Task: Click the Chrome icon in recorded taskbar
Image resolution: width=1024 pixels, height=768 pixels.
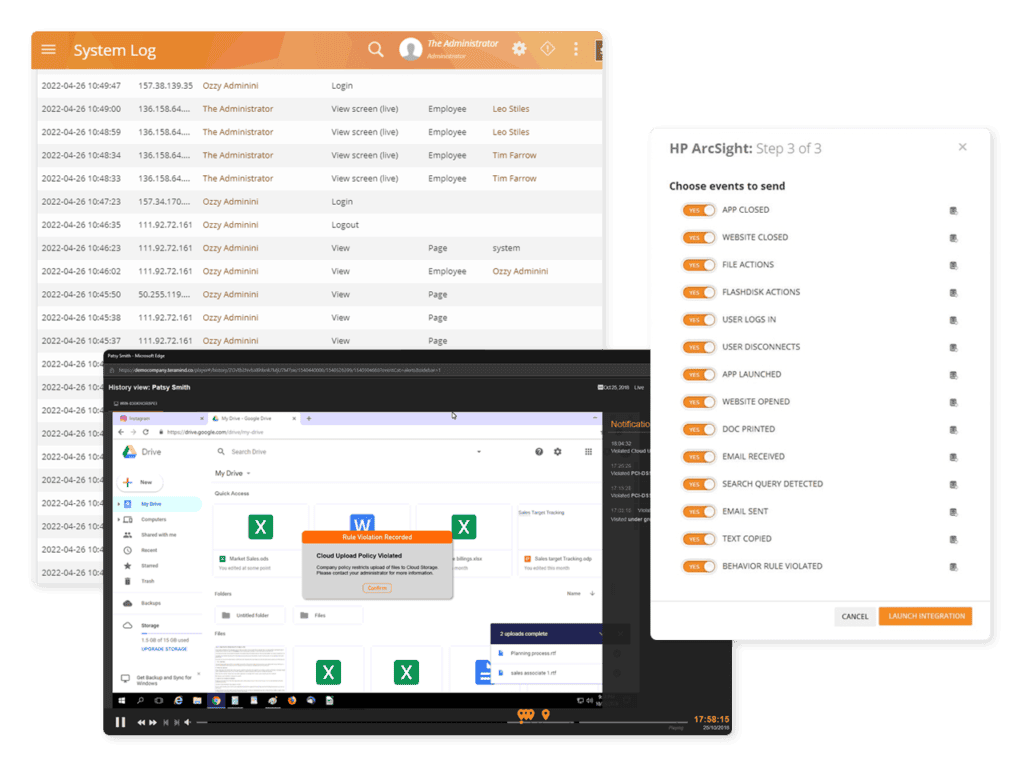Action: 216,701
